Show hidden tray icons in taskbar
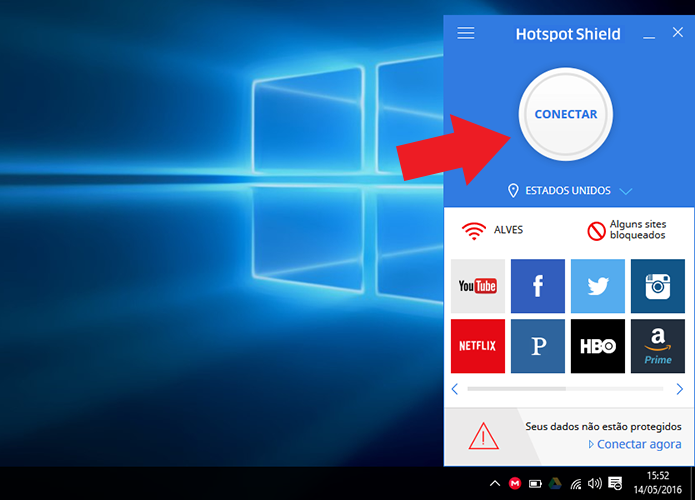This screenshot has width=695, height=500. point(495,484)
